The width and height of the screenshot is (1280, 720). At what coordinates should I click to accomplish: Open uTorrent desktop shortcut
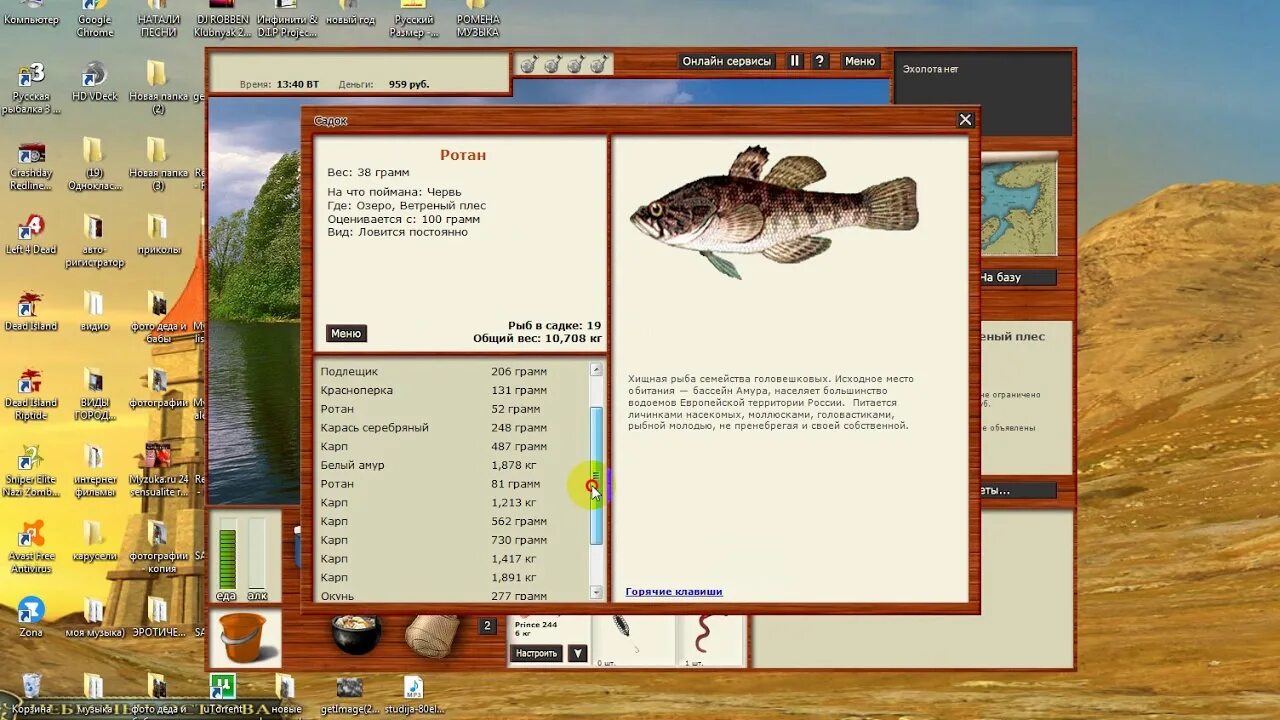[222, 693]
